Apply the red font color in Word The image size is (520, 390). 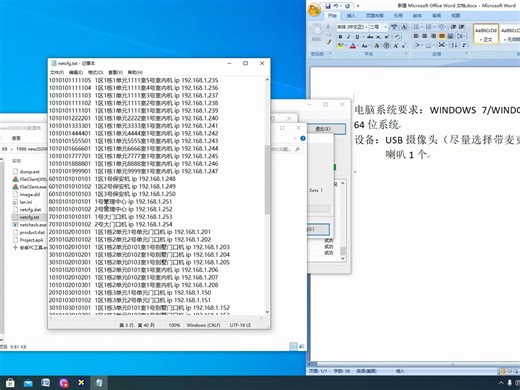click(353, 46)
